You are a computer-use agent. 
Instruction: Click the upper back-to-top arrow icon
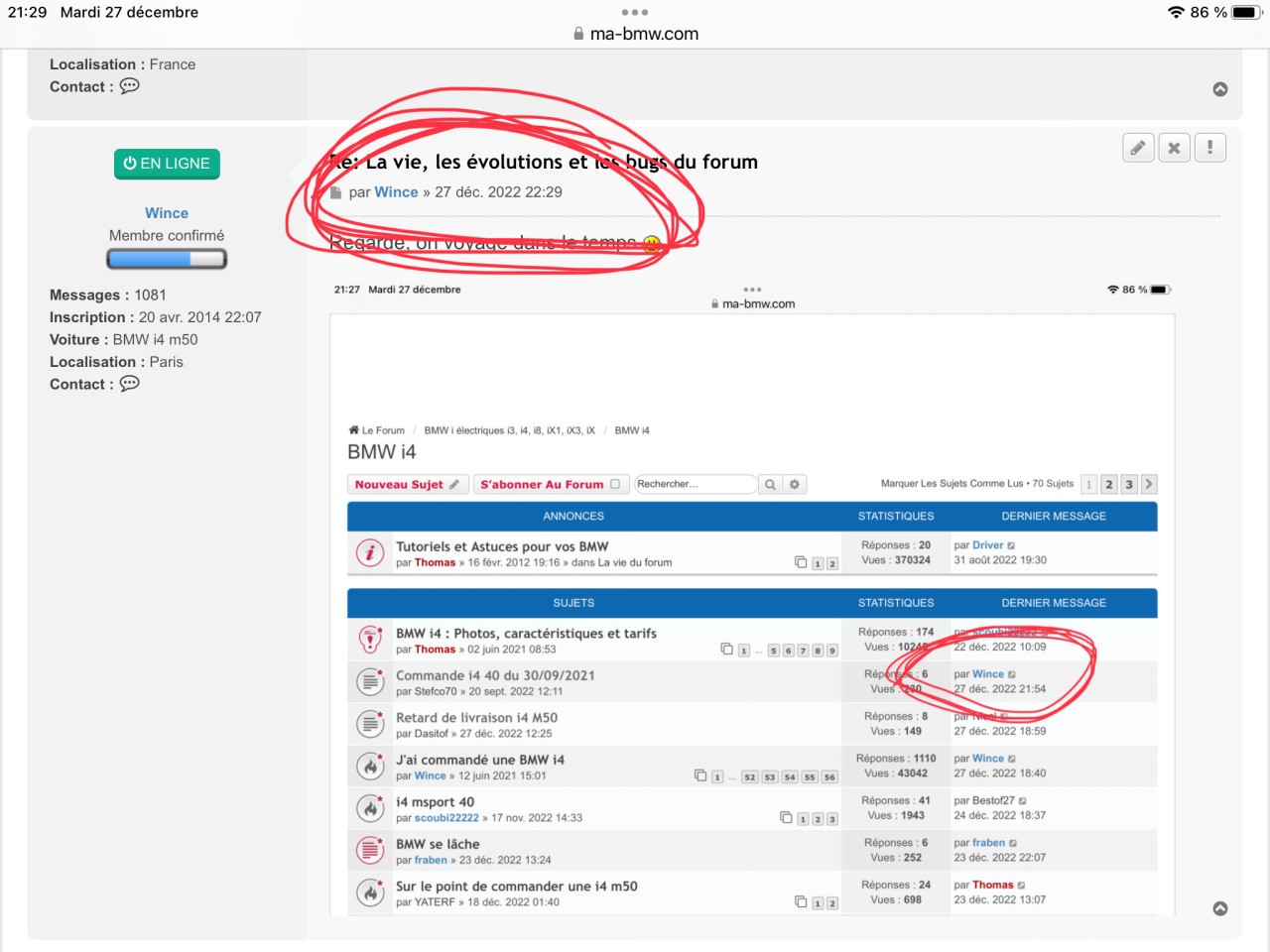pyautogui.click(x=1220, y=89)
